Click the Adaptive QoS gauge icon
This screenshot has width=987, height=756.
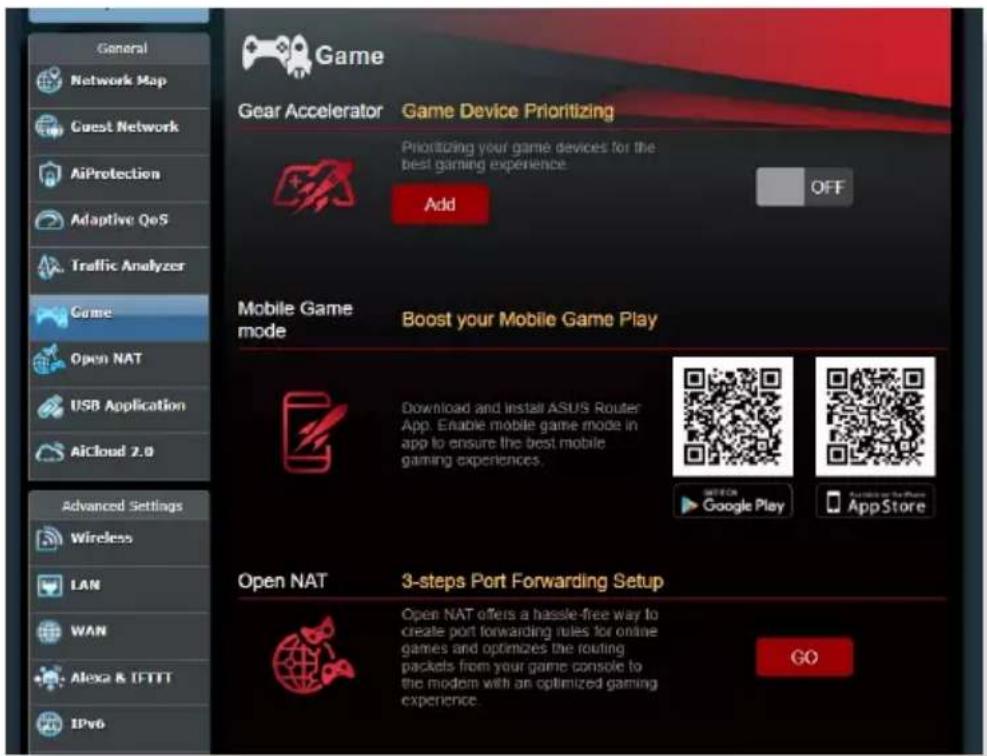pyautogui.click(x=49, y=220)
